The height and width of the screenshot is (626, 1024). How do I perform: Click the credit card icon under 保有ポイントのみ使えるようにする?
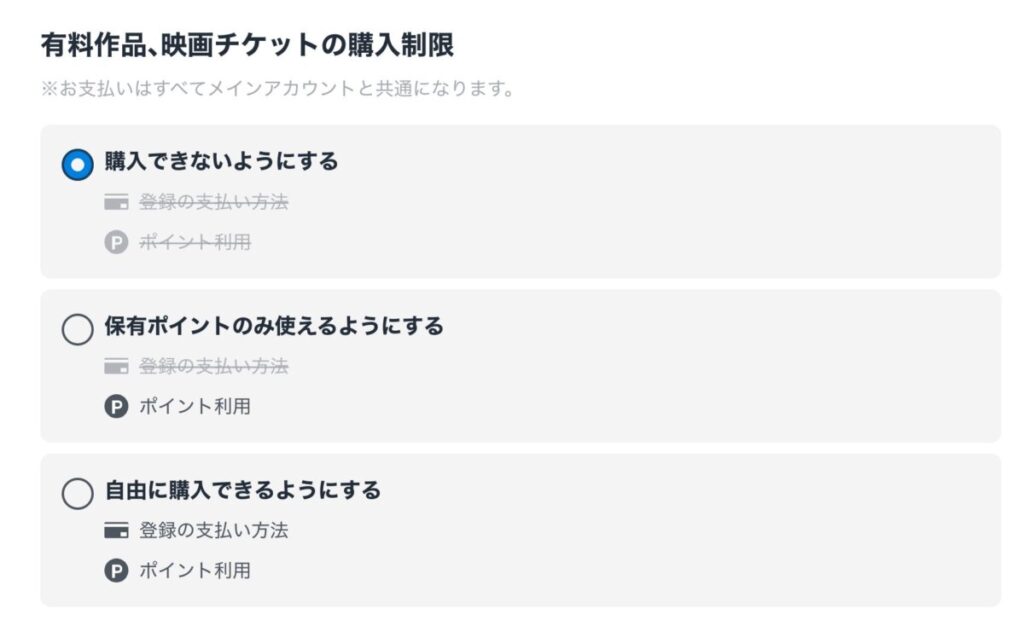(x=116, y=367)
